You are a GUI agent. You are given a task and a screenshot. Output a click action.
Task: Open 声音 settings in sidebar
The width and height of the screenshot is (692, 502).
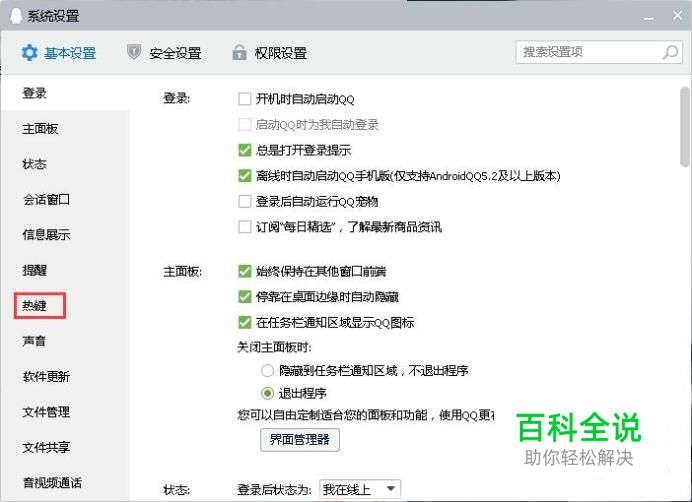click(x=34, y=341)
